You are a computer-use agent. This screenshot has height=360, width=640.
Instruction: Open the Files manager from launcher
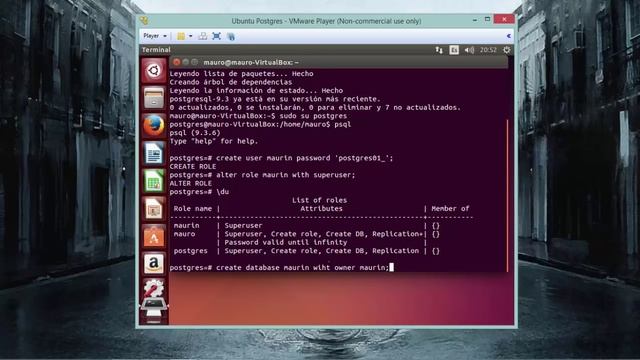click(x=153, y=98)
